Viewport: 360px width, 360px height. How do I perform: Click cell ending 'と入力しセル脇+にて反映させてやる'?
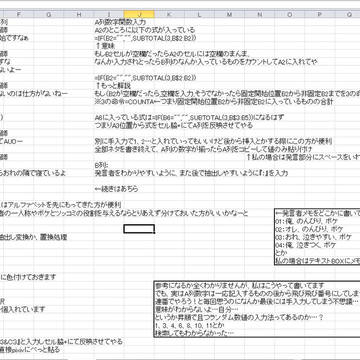(61, 342)
